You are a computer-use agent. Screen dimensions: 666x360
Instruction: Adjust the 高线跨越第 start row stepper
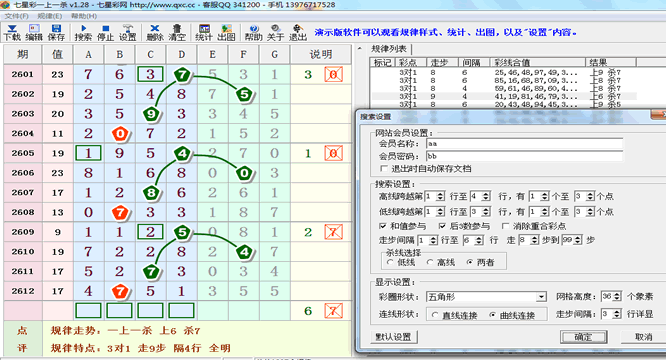(x=440, y=197)
